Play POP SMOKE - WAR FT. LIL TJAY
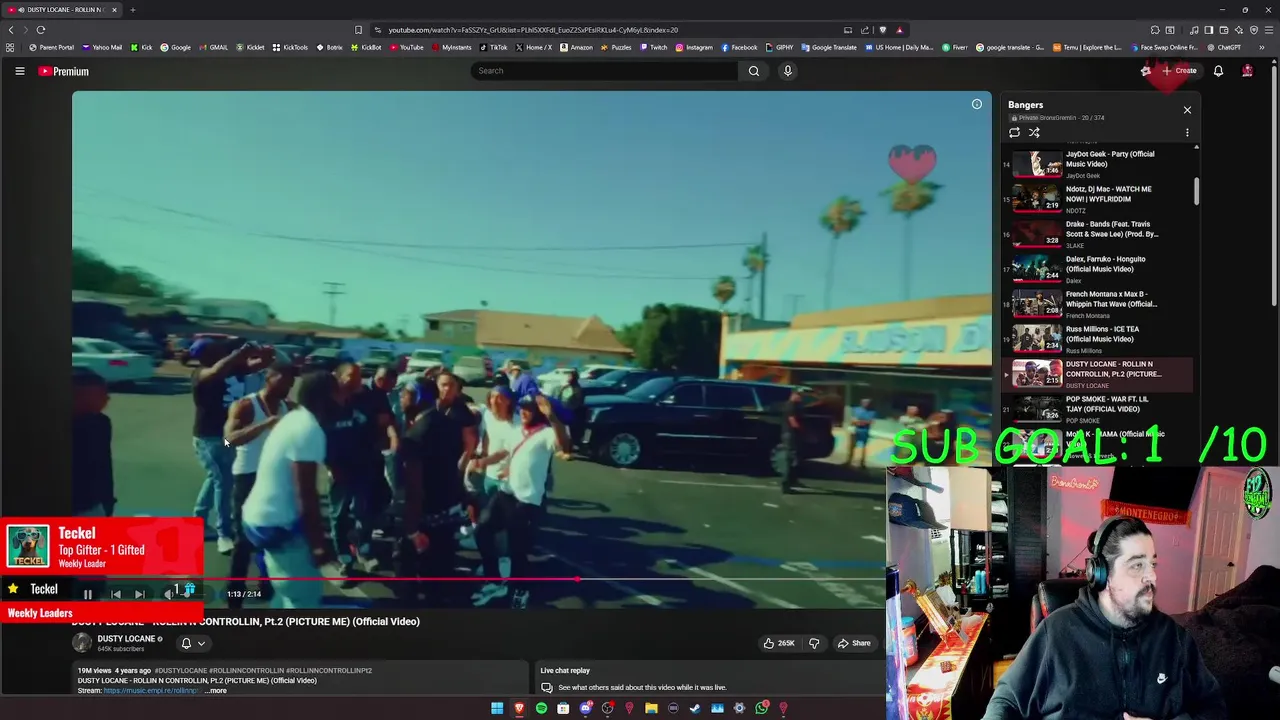Image resolution: width=1280 pixels, height=720 pixels. click(1098, 409)
